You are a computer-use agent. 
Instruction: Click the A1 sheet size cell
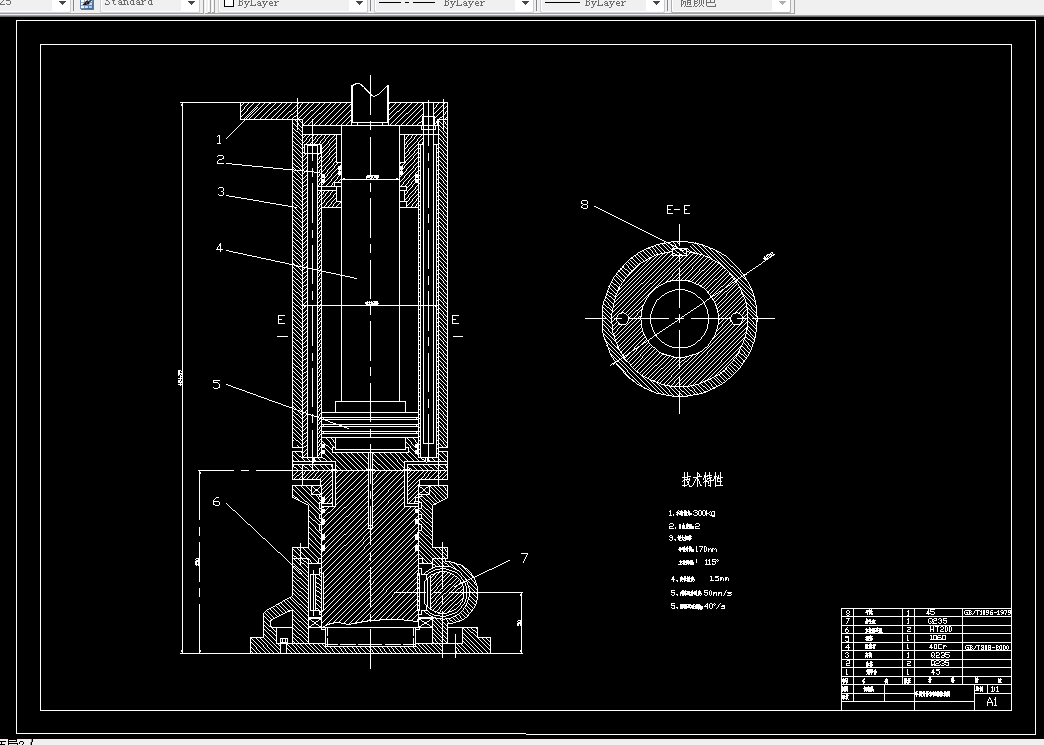point(993,702)
